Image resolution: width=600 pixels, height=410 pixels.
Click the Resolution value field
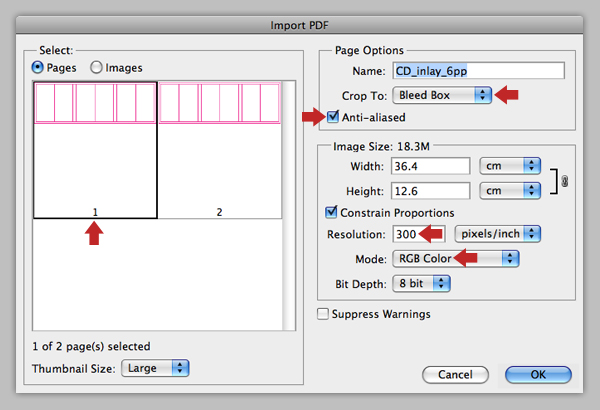[x=419, y=234]
